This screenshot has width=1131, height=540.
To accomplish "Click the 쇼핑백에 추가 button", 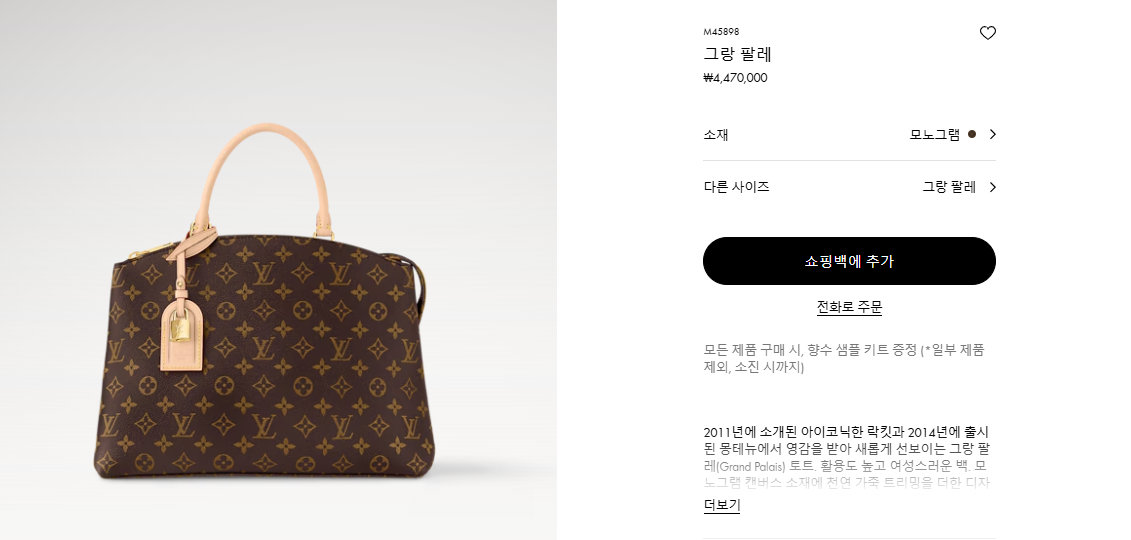I will pos(849,261).
